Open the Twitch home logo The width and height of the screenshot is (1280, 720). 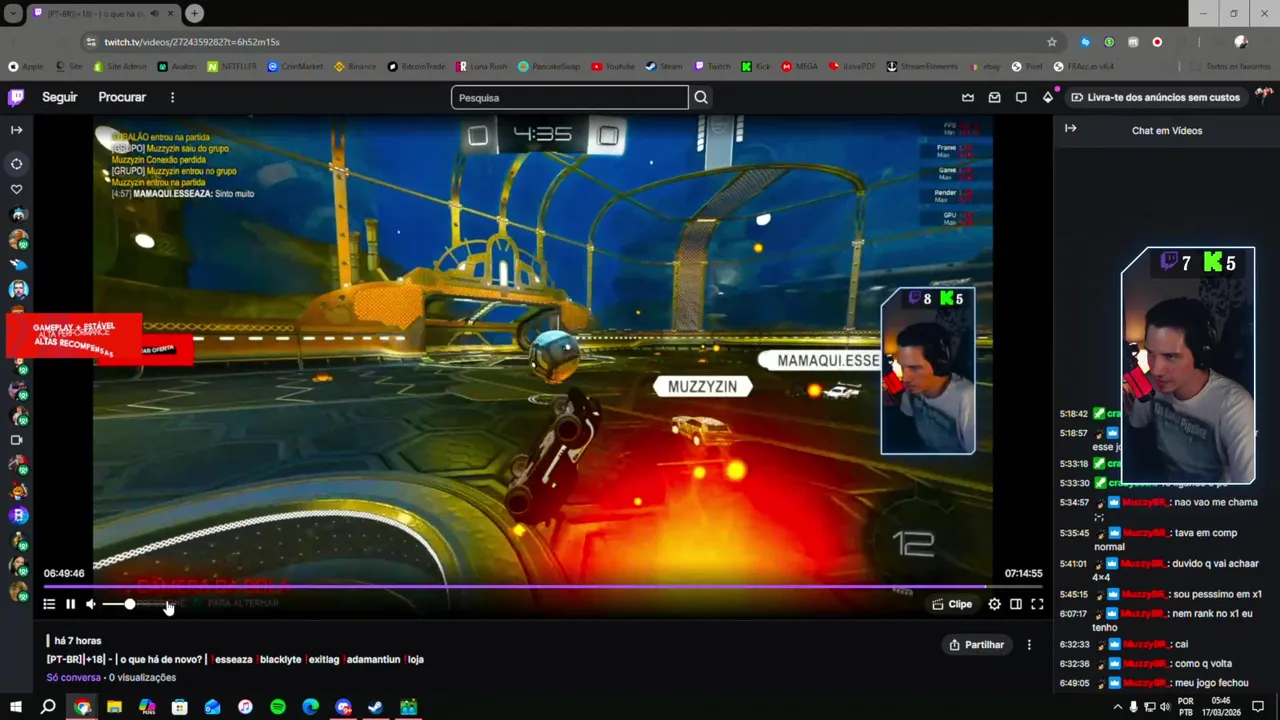(x=16, y=97)
